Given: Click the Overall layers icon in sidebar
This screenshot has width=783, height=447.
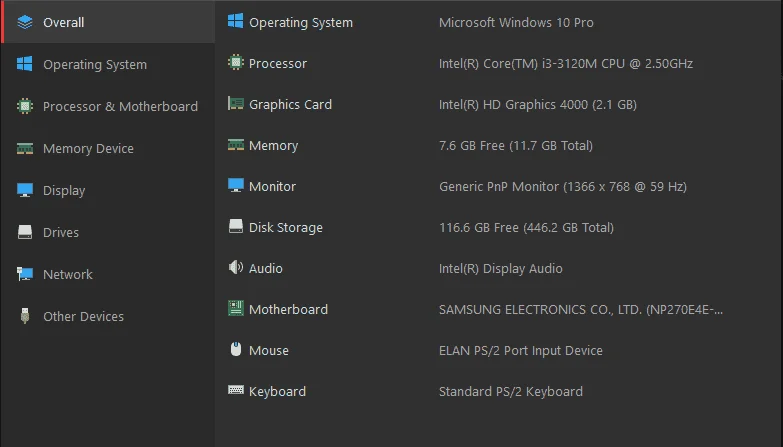Looking at the screenshot, I should [24, 22].
